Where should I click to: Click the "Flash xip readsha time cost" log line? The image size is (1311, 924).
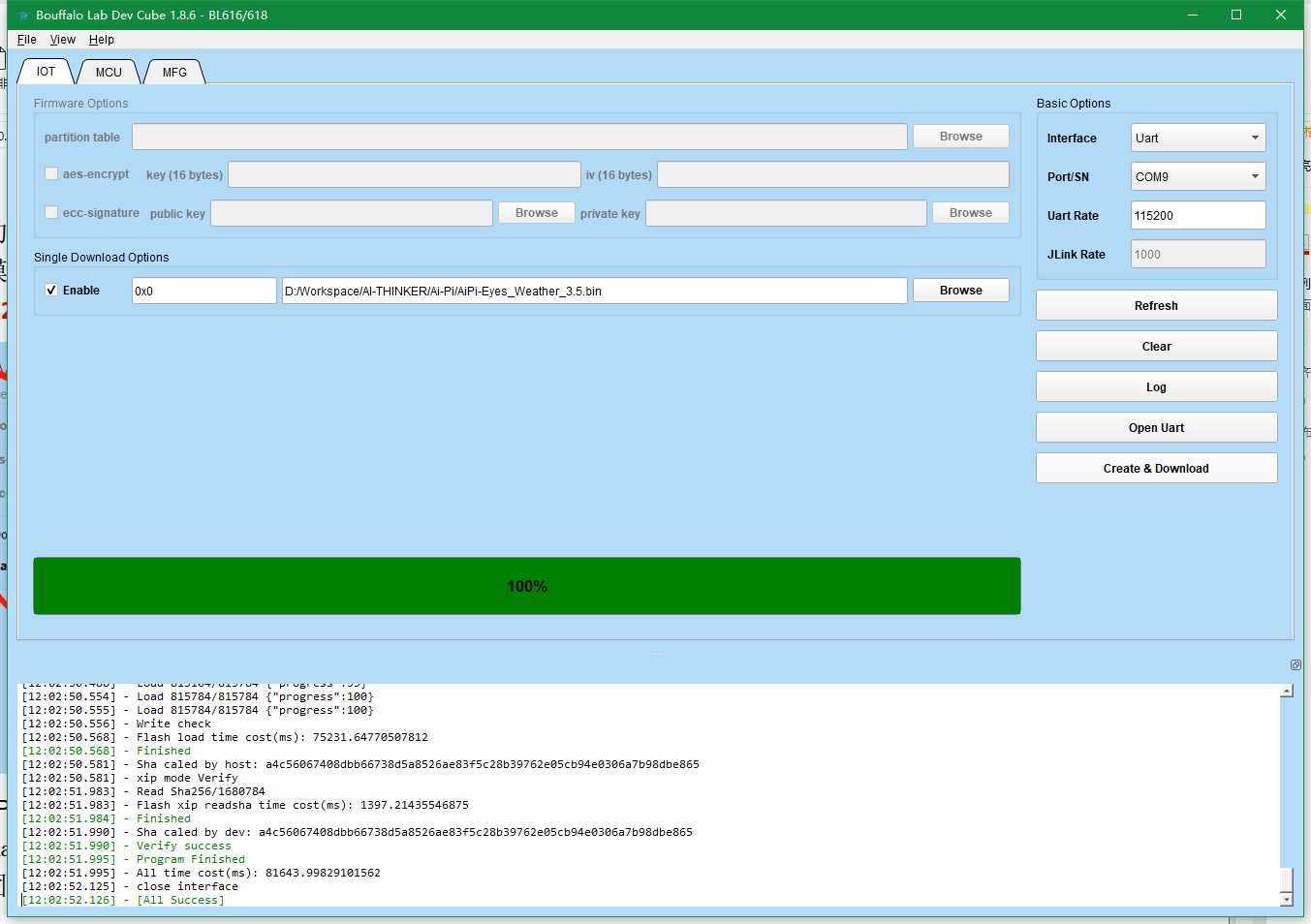(x=245, y=805)
